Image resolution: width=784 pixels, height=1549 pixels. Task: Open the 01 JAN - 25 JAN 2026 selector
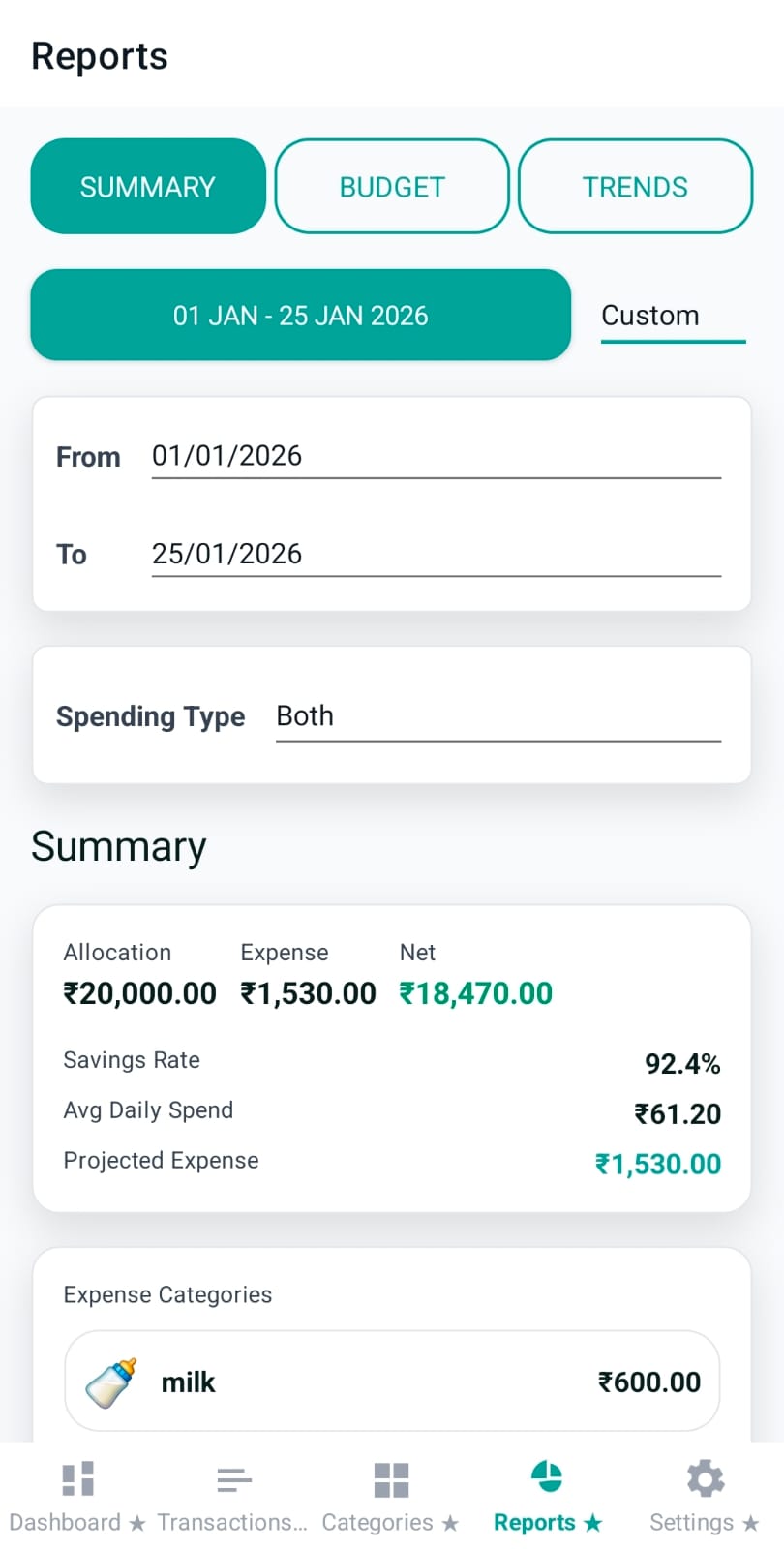(300, 315)
